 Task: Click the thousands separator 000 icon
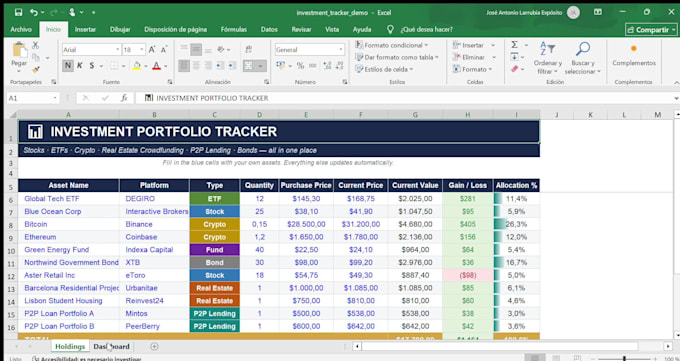point(313,66)
